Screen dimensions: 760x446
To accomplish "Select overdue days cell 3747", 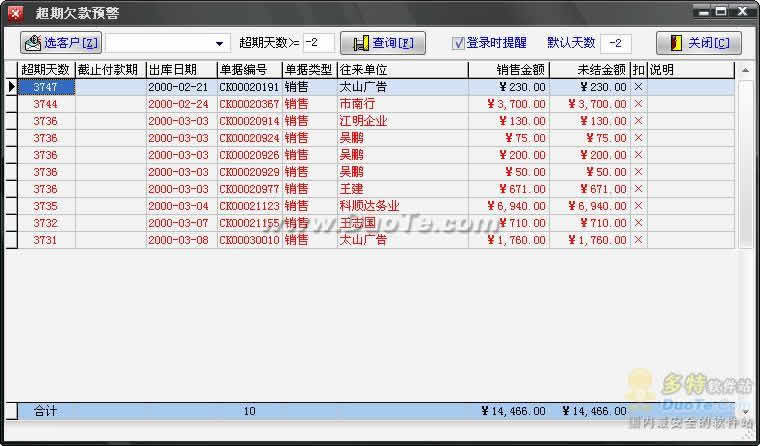I will point(46,87).
